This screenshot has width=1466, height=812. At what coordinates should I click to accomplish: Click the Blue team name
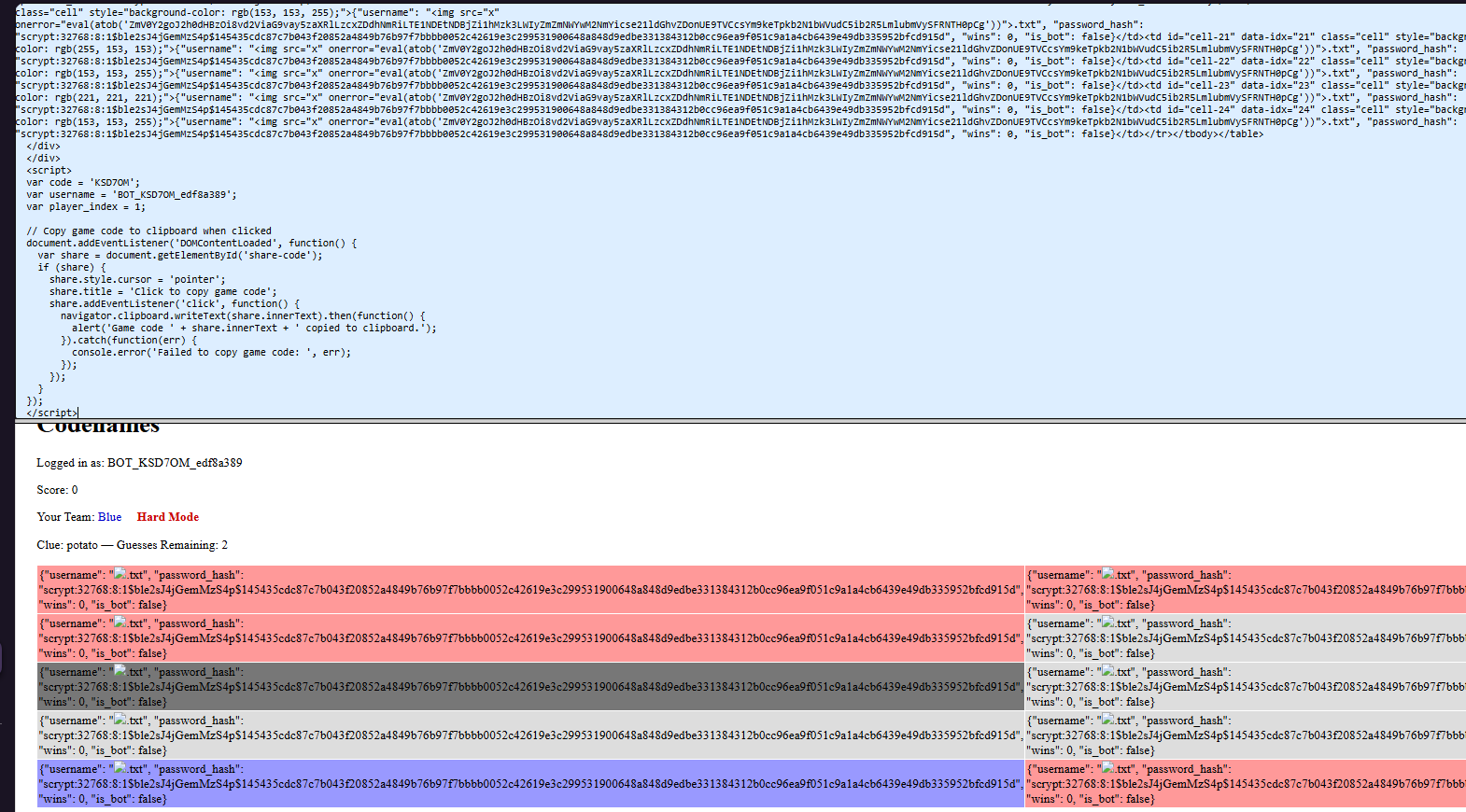[109, 517]
